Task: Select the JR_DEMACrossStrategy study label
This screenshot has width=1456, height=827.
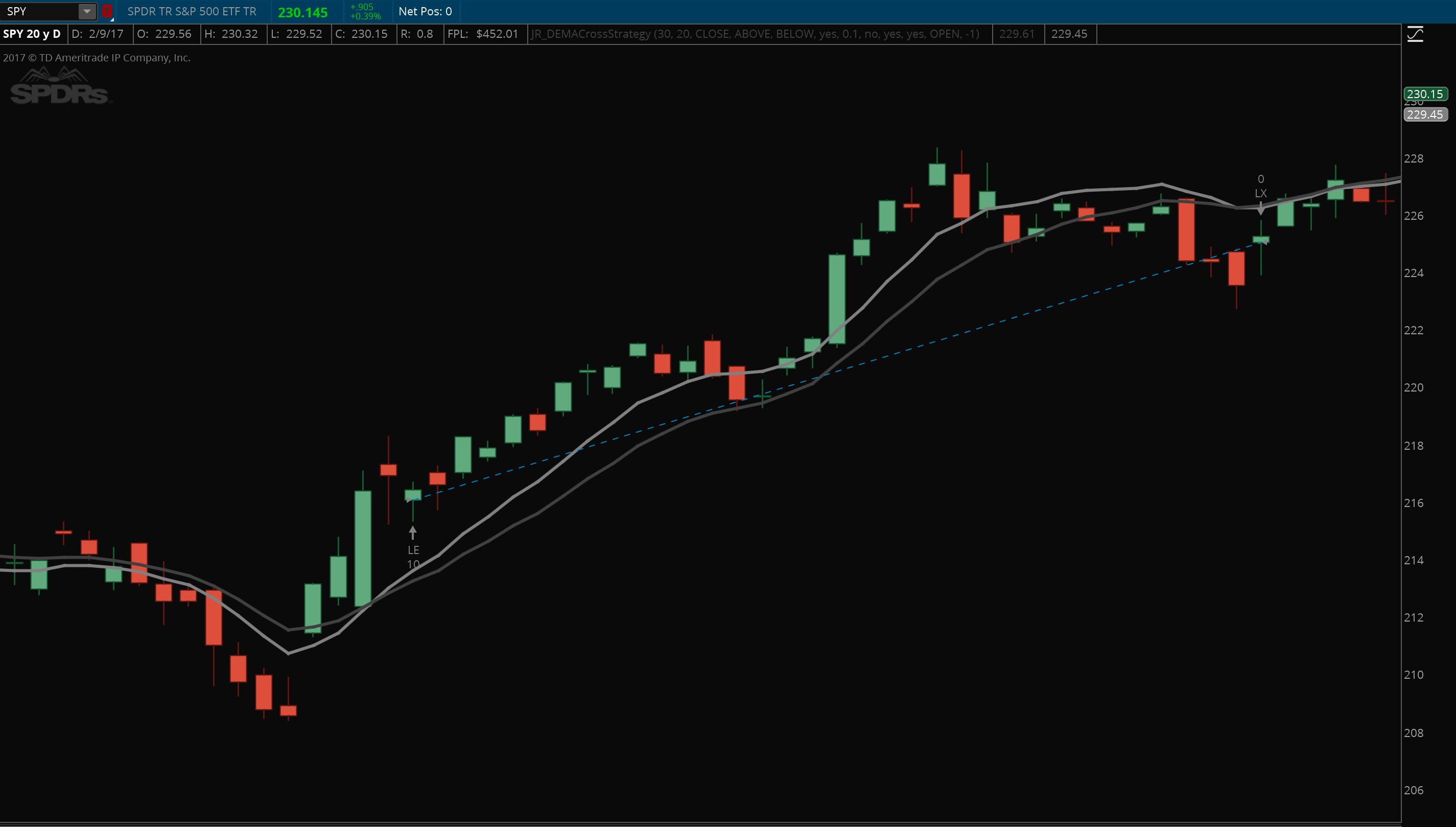Action: pyautogui.click(x=755, y=34)
